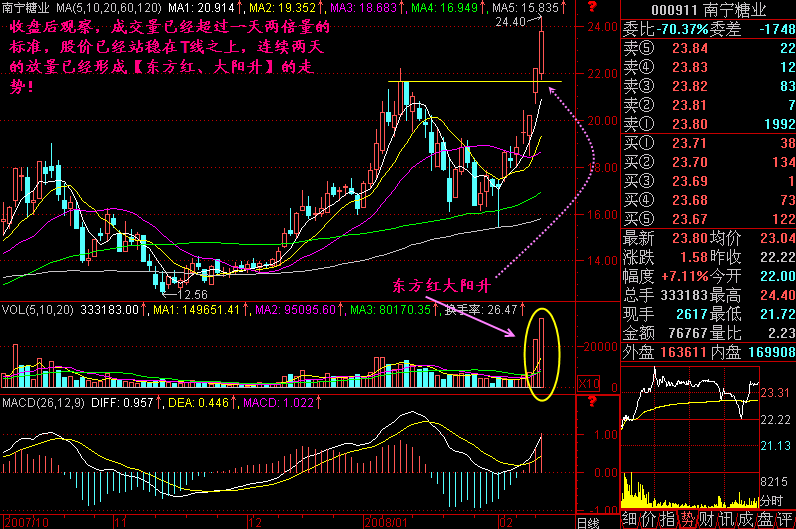The image size is (796, 529).
Task: Click the question mark icon in the MACD panel
Action: pyautogui.click(x=593, y=401)
